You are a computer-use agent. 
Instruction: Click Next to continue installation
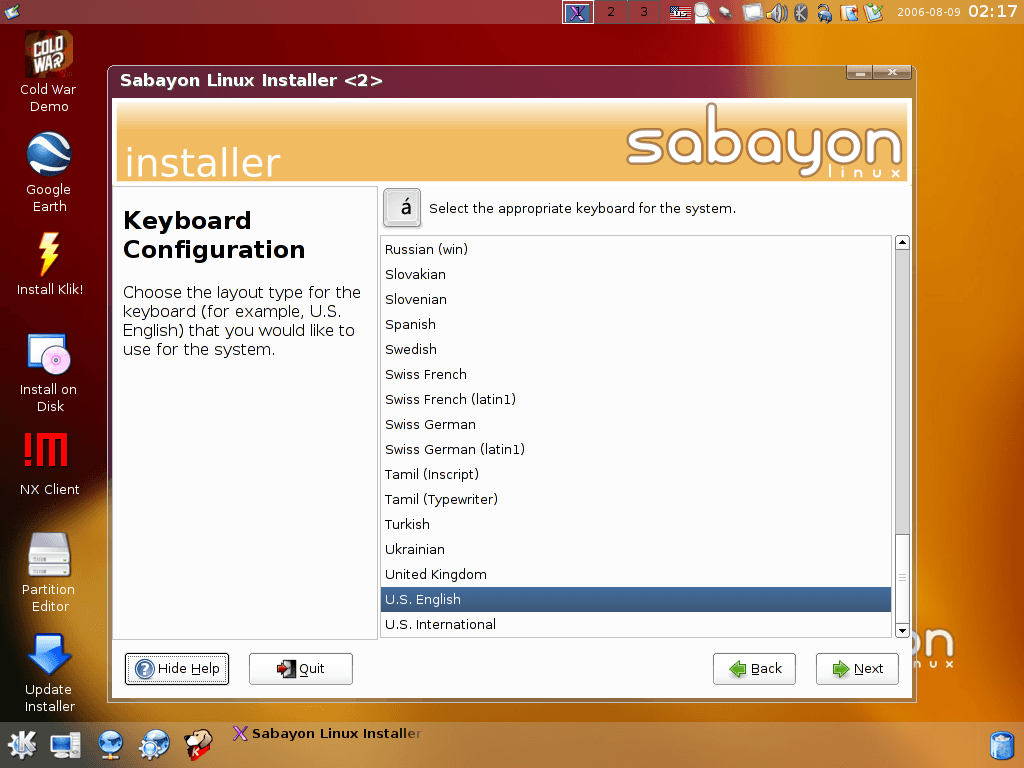857,669
